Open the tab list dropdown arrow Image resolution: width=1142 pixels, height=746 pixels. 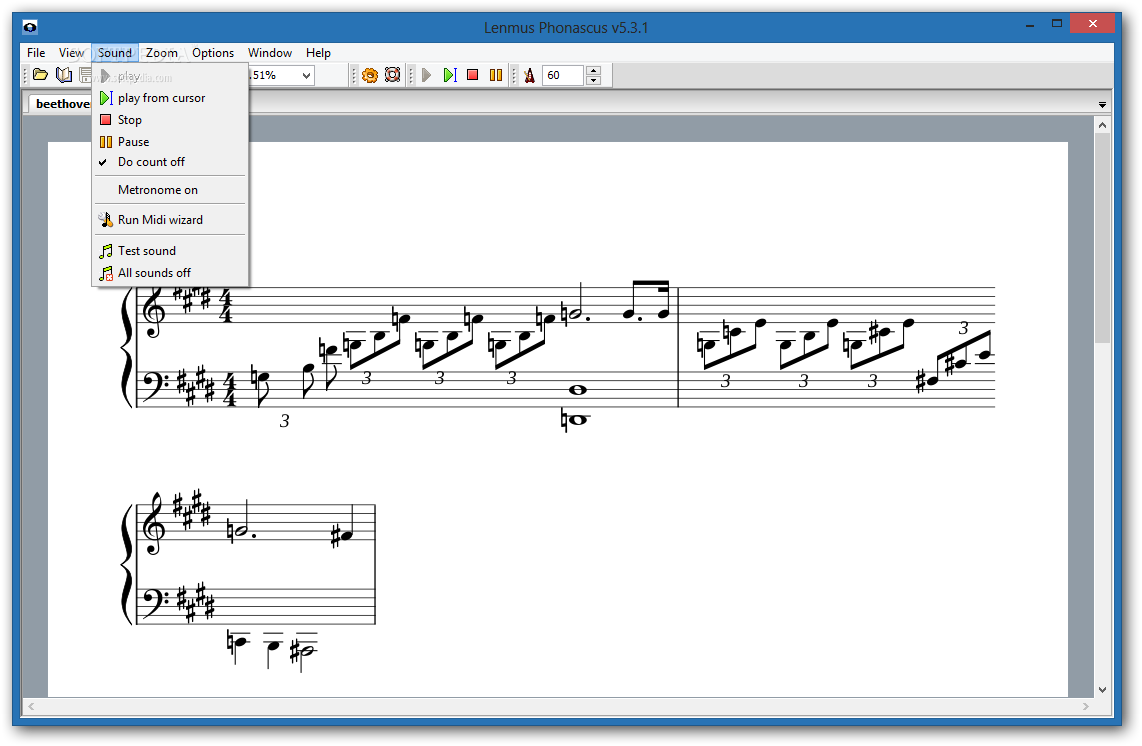click(x=1102, y=105)
